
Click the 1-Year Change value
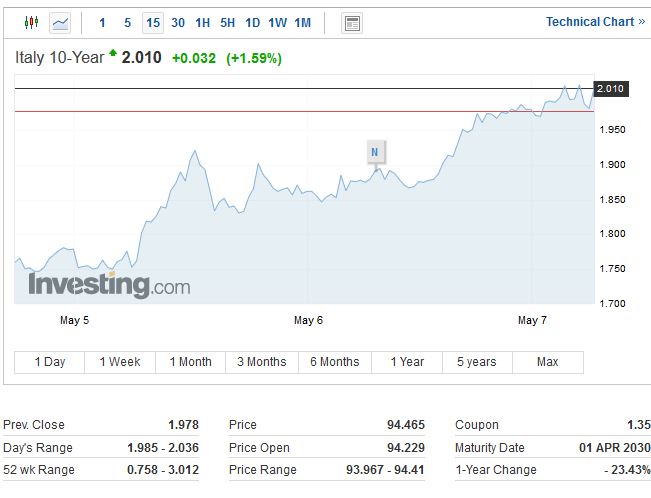tap(627, 470)
